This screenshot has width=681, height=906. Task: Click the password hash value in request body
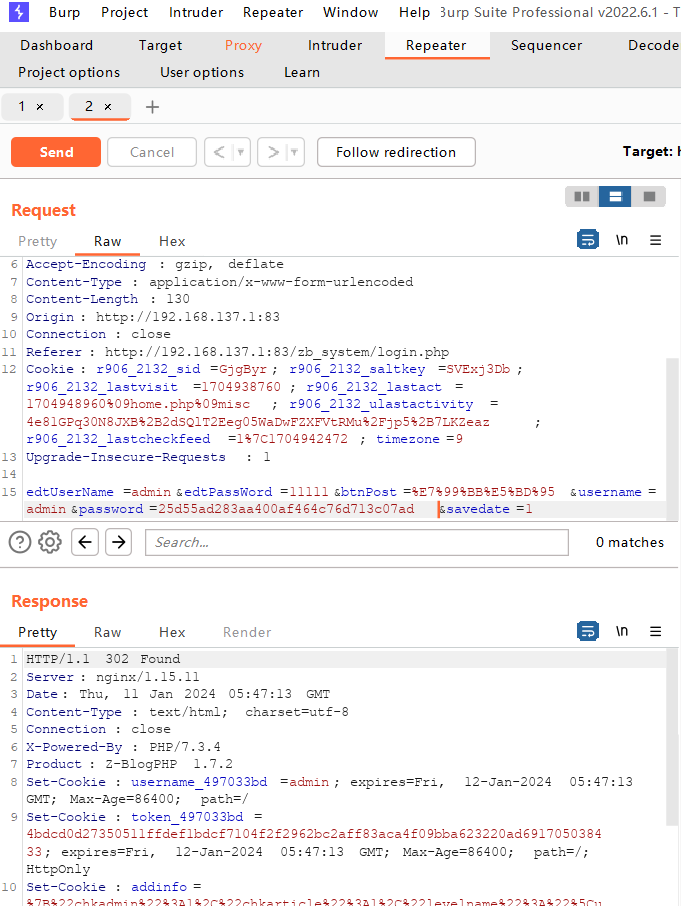(x=286, y=509)
